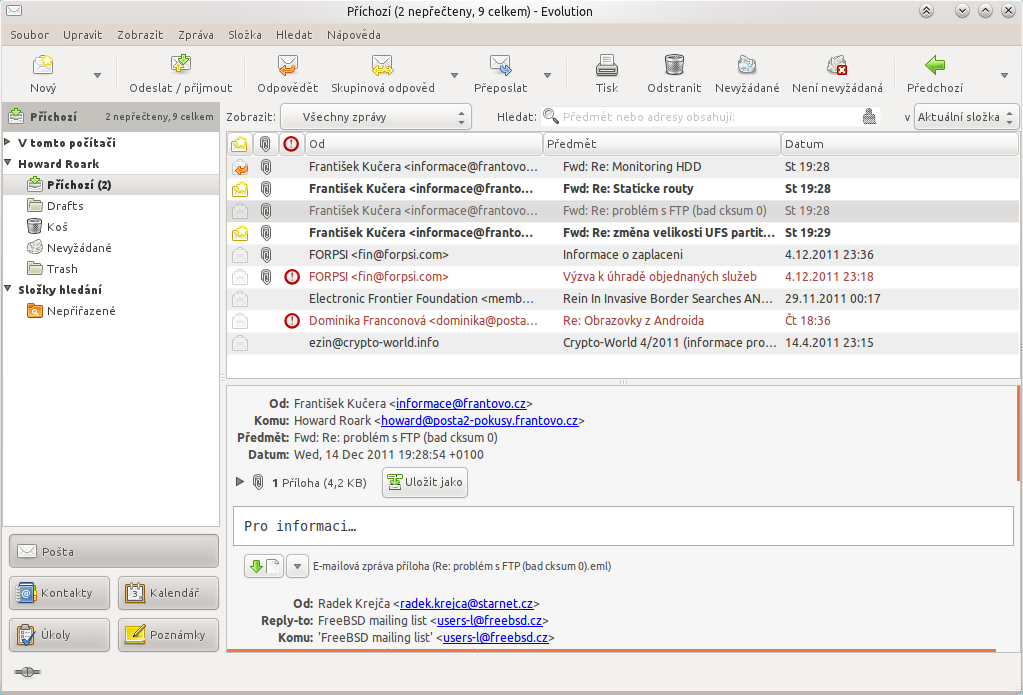
Task: Toggle importance flag on Dominika Franconová message
Action: pyautogui.click(x=291, y=321)
